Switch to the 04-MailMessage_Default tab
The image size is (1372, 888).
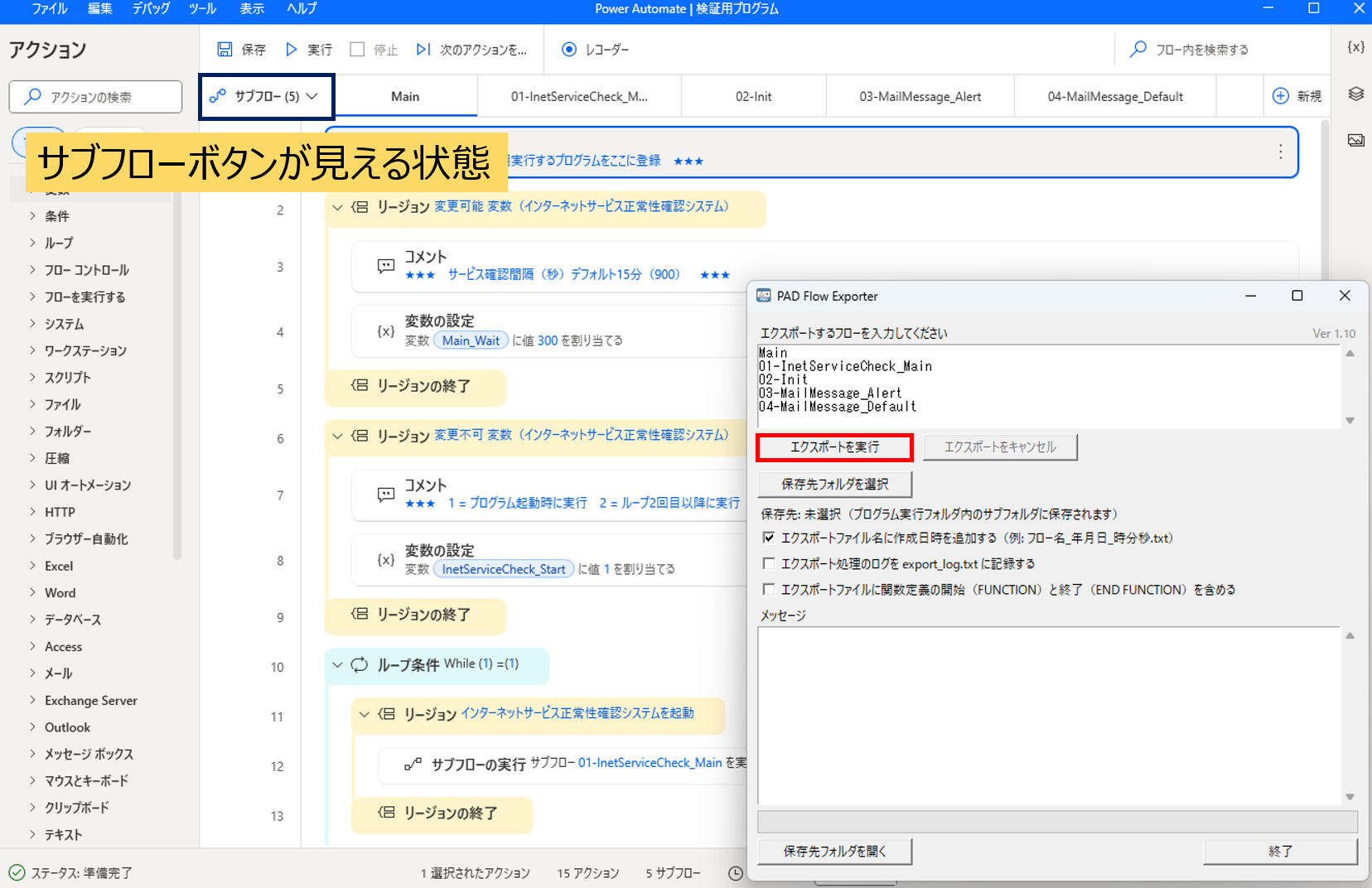(x=1114, y=96)
